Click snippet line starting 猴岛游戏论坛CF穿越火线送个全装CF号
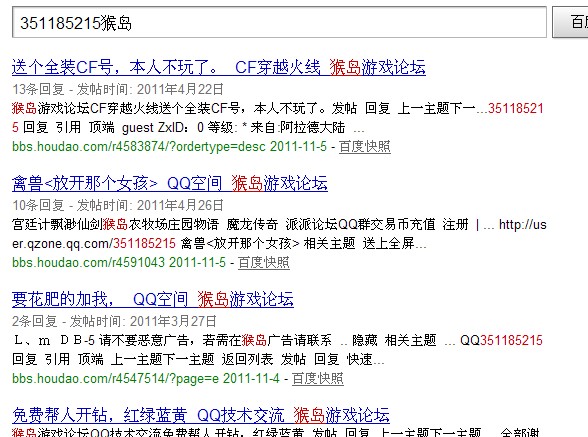 click(278, 108)
